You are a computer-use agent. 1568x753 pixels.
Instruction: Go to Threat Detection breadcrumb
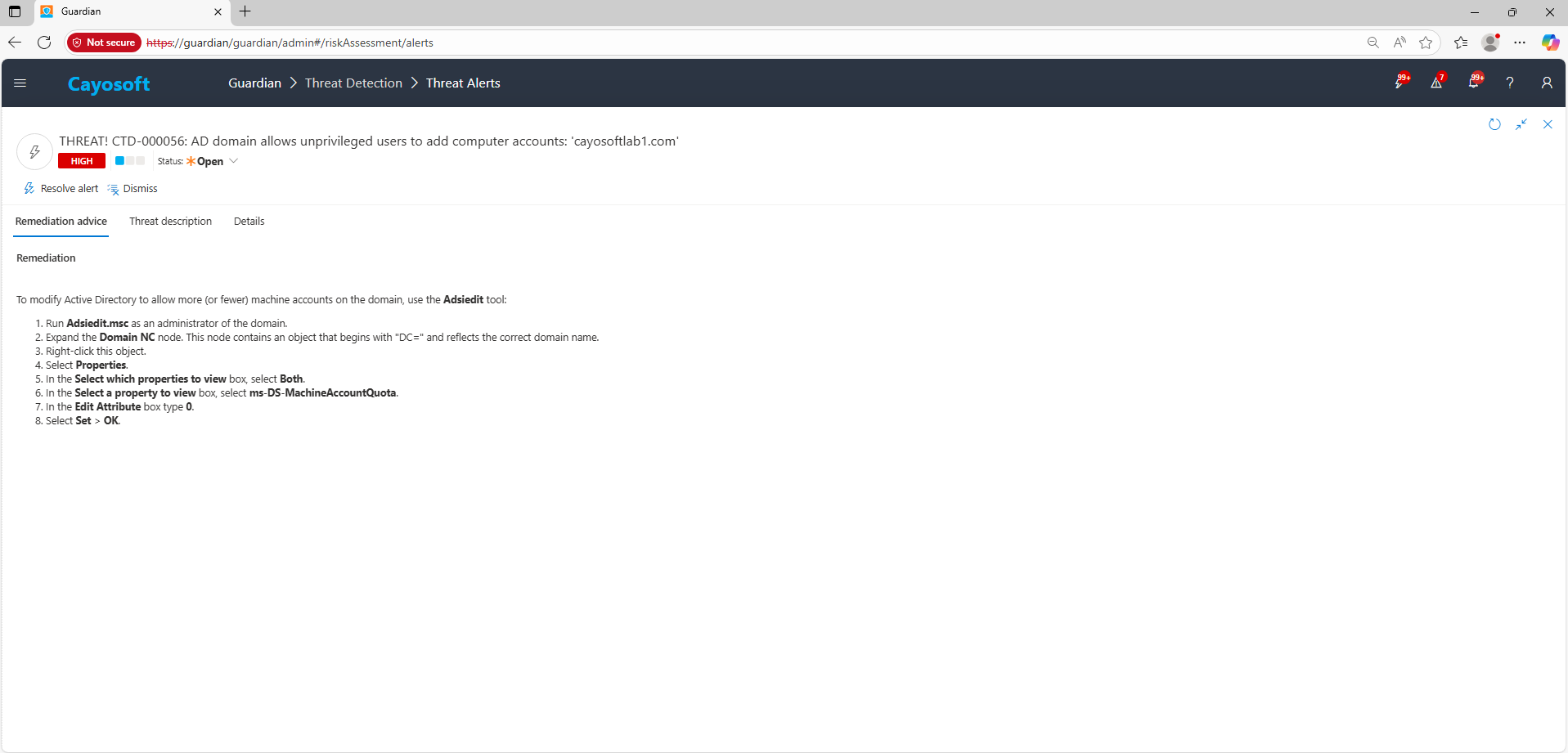353,83
